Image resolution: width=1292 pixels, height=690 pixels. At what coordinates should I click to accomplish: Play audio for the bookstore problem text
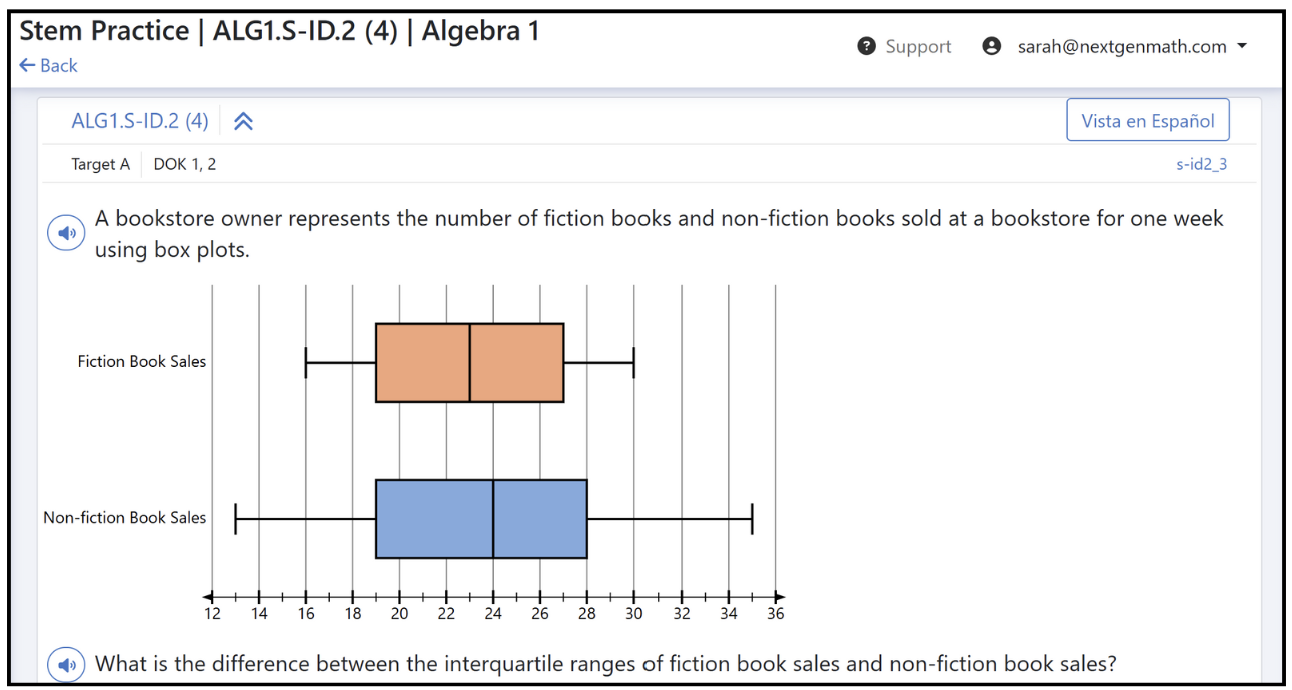66,234
